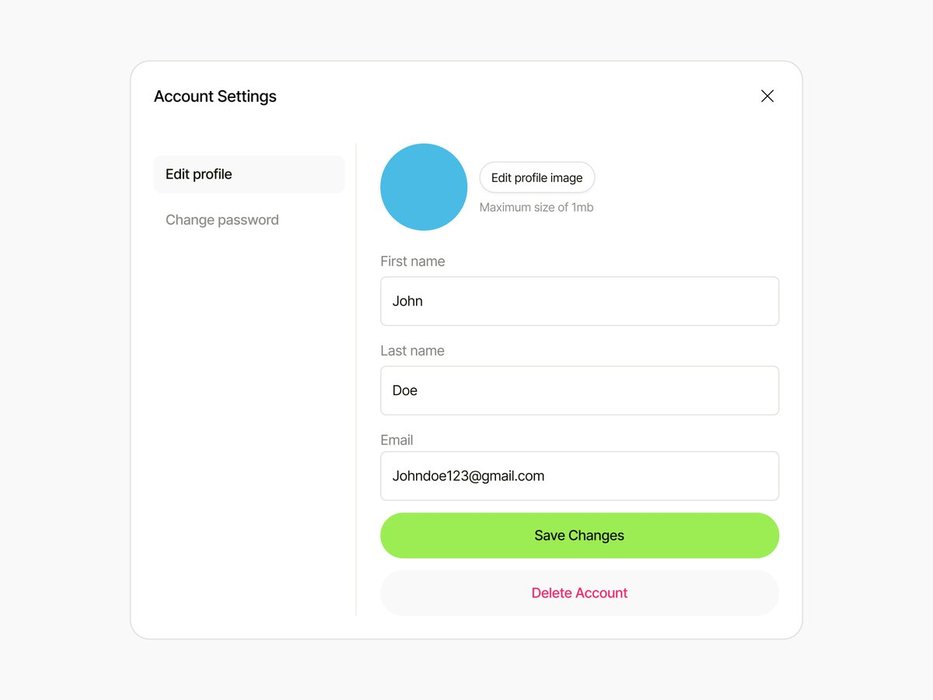Click the Johndoe123@gmail.com address text
933x700 pixels.
(x=468, y=476)
